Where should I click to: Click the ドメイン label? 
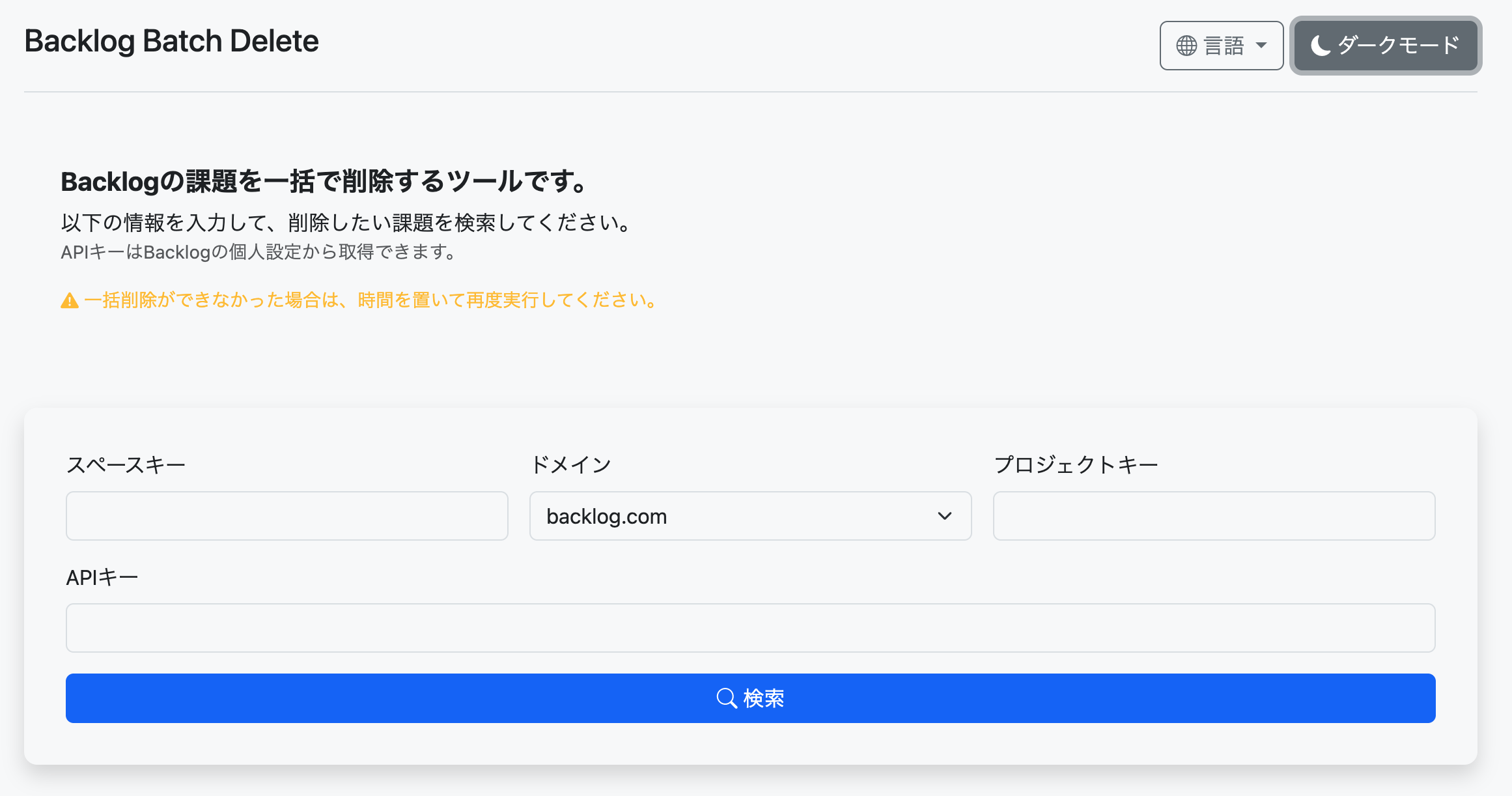[x=571, y=465]
